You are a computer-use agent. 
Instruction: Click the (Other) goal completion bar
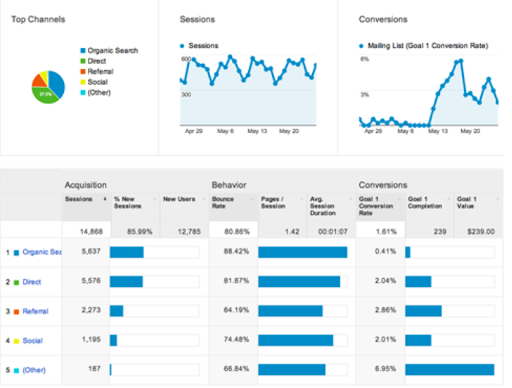(x=450, y=370)
